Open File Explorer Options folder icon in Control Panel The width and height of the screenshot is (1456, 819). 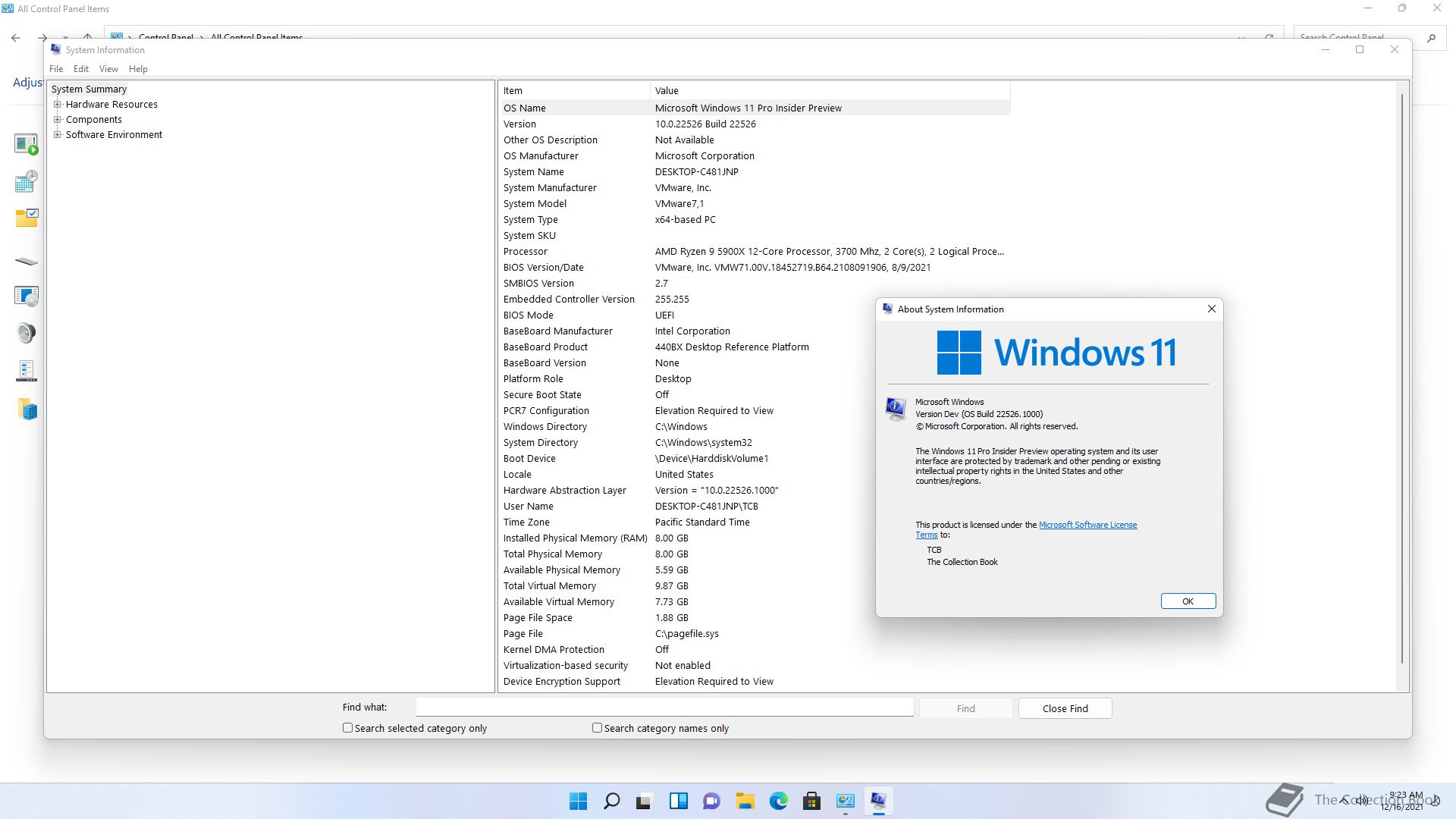(x=26, y=218)
